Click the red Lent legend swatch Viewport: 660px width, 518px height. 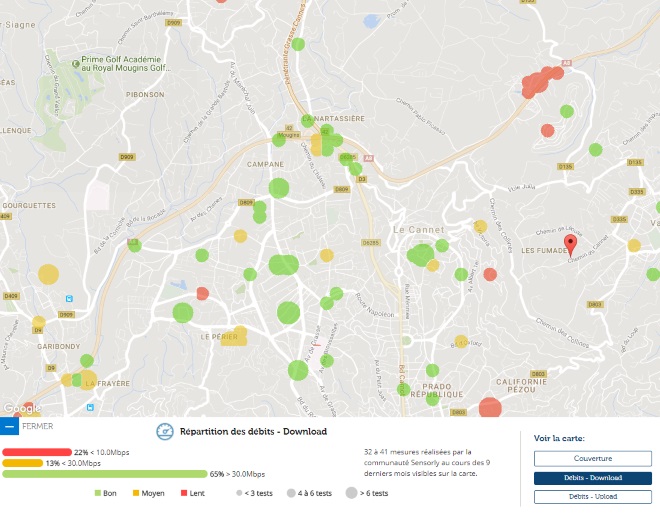click(x=184, y=493)
